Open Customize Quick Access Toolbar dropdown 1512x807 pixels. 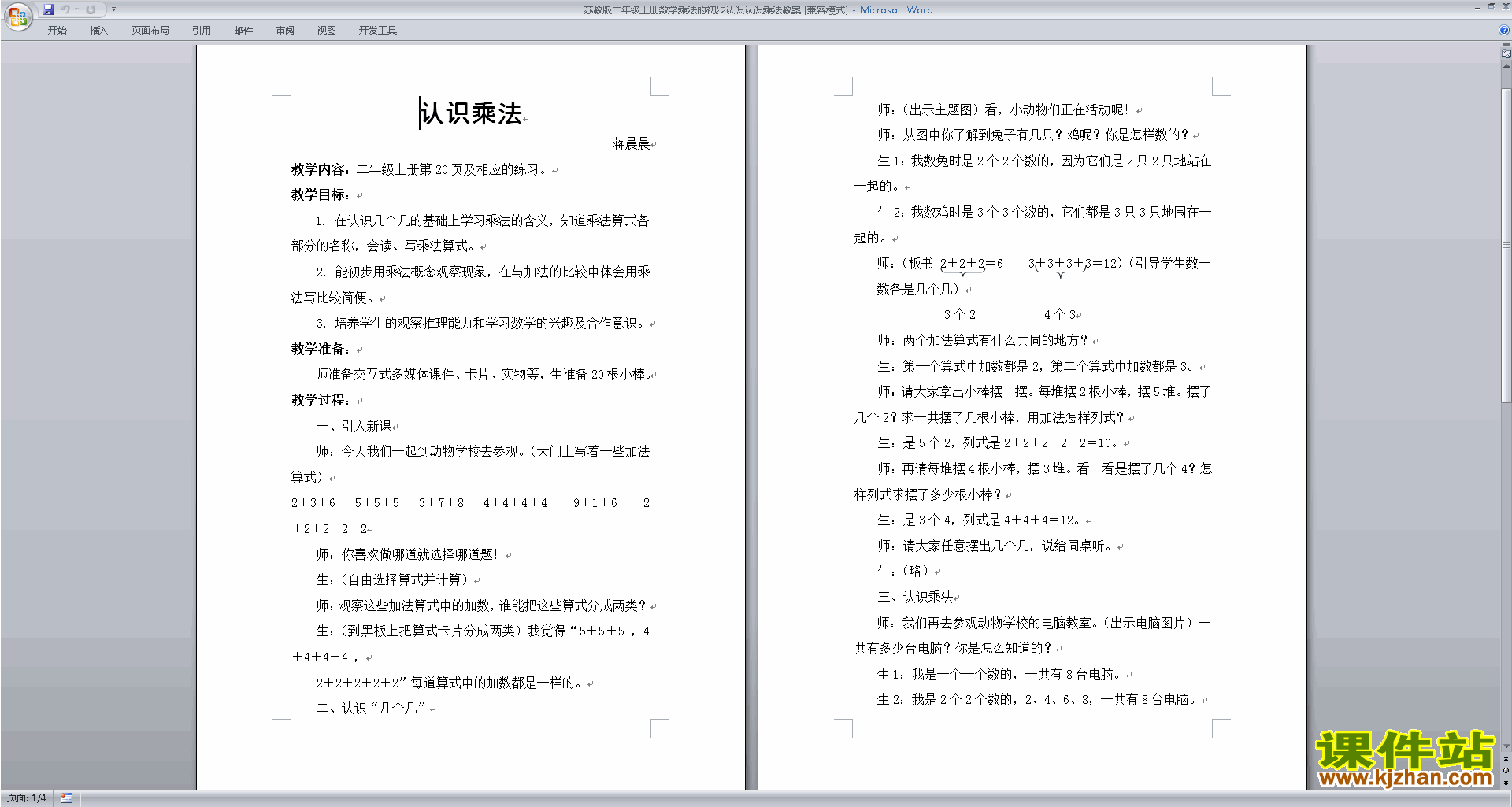[x=113, y=9]
